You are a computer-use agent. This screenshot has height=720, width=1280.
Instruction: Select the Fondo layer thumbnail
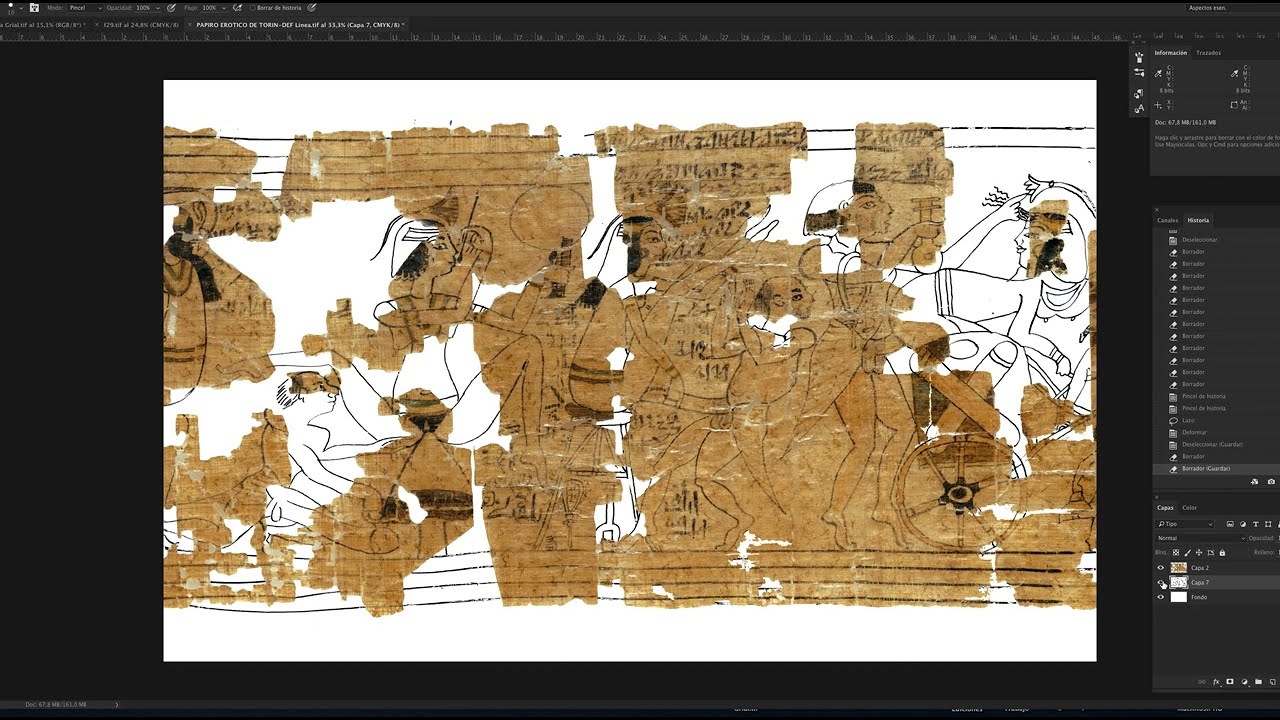pyautogui.click(x=1179, y=597)
